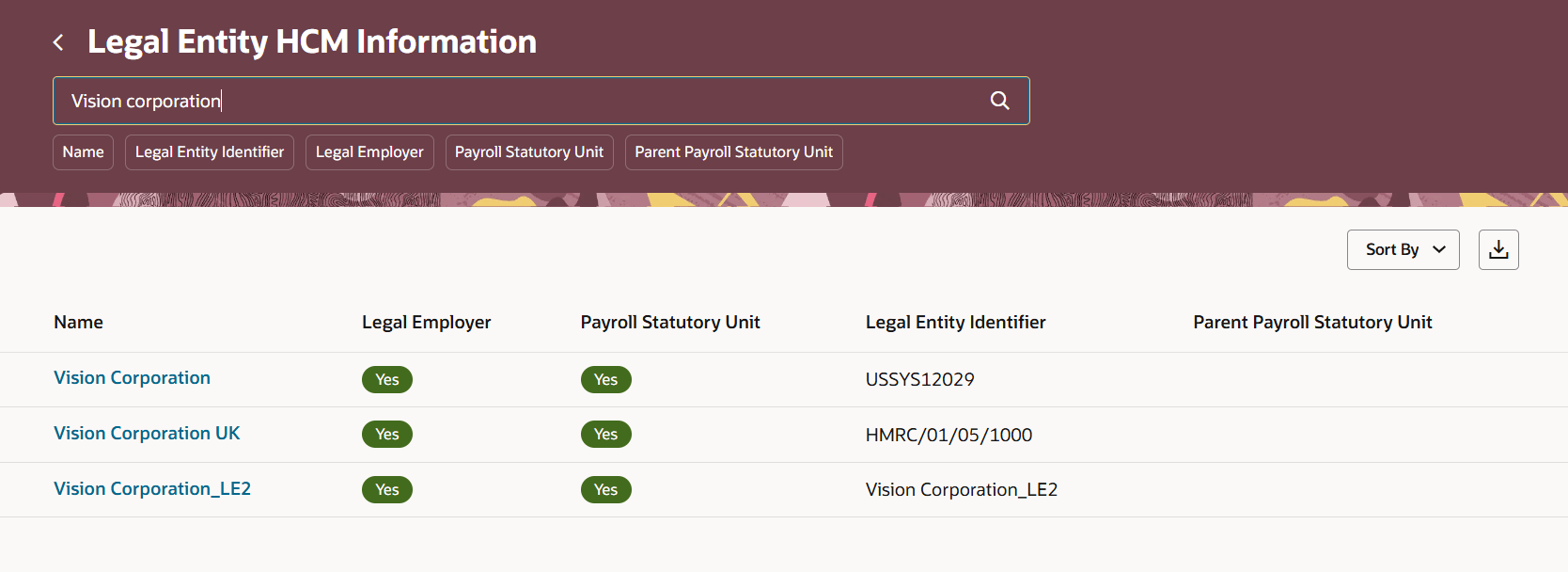
Task: Click the search magnifier icon
Action: (999, 101)
